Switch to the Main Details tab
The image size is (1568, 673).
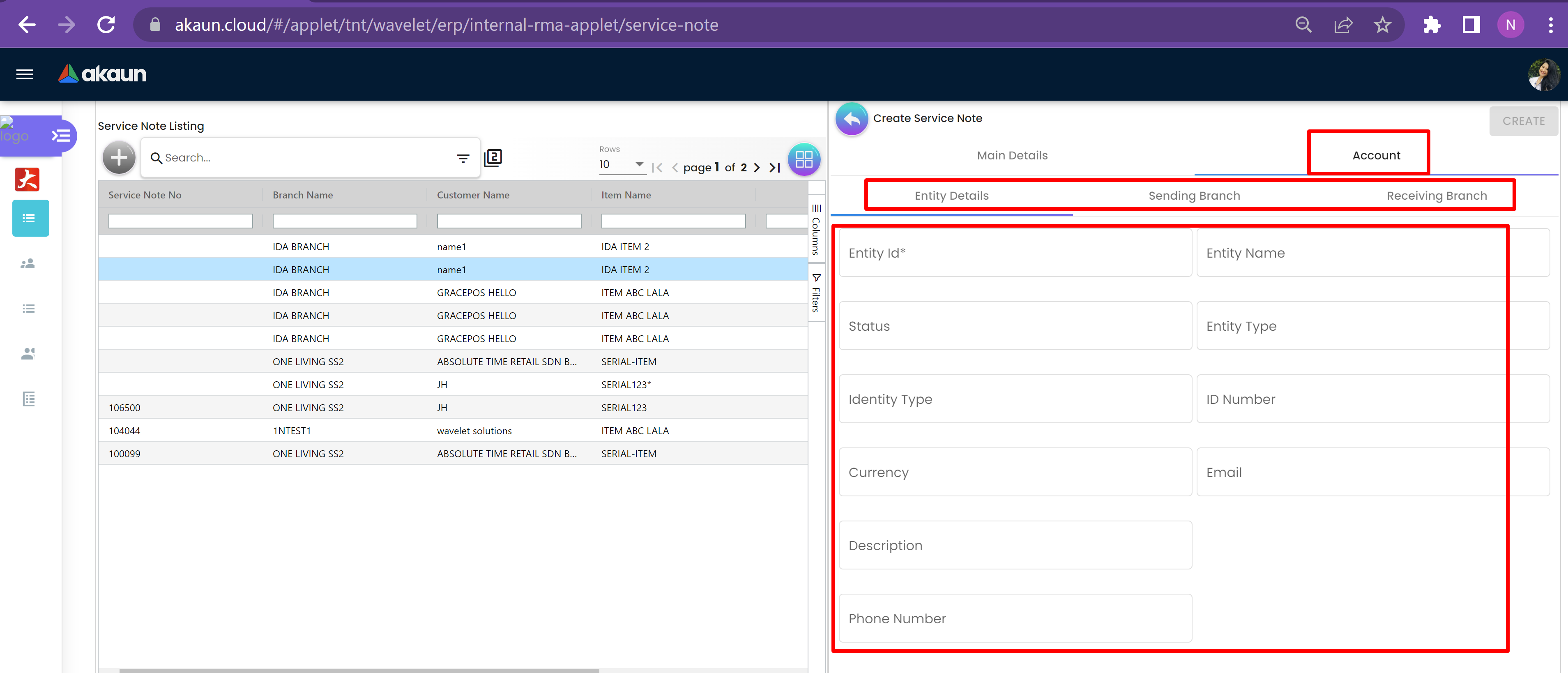(x=1012, y=155)
